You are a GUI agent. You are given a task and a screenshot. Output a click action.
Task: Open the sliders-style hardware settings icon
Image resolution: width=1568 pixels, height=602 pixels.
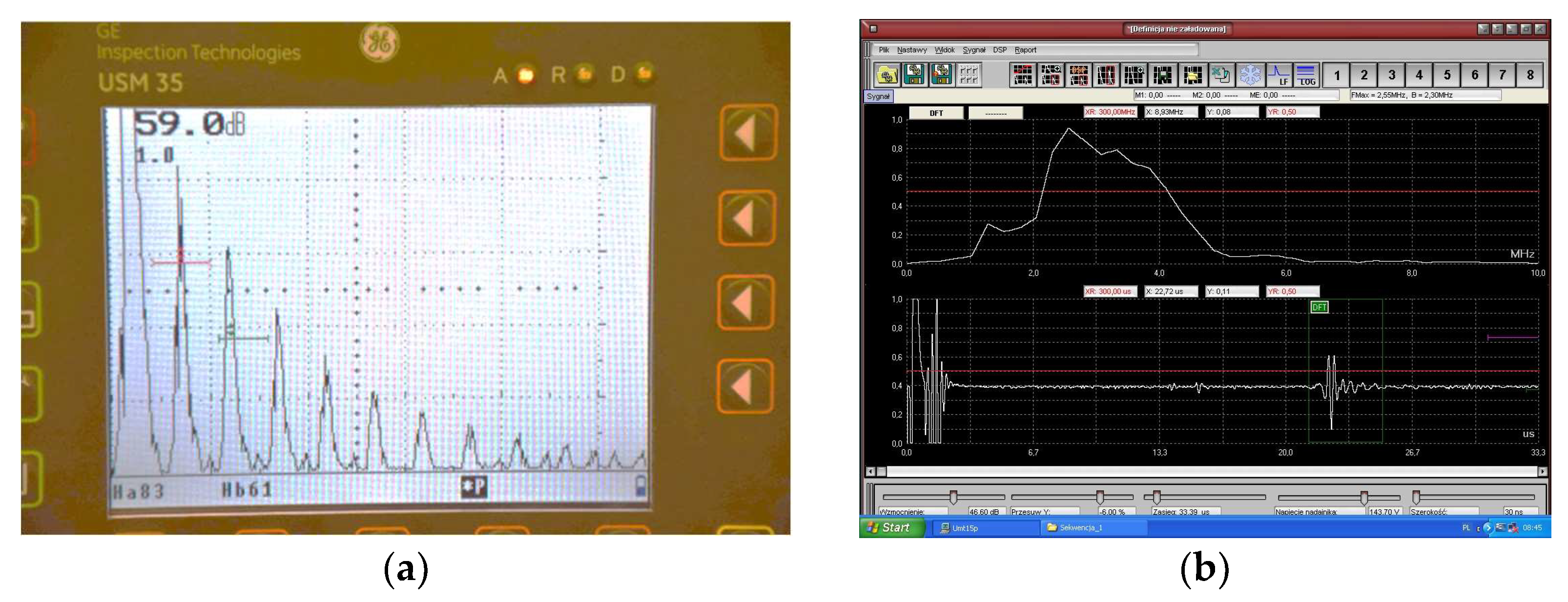coord(969,75)
